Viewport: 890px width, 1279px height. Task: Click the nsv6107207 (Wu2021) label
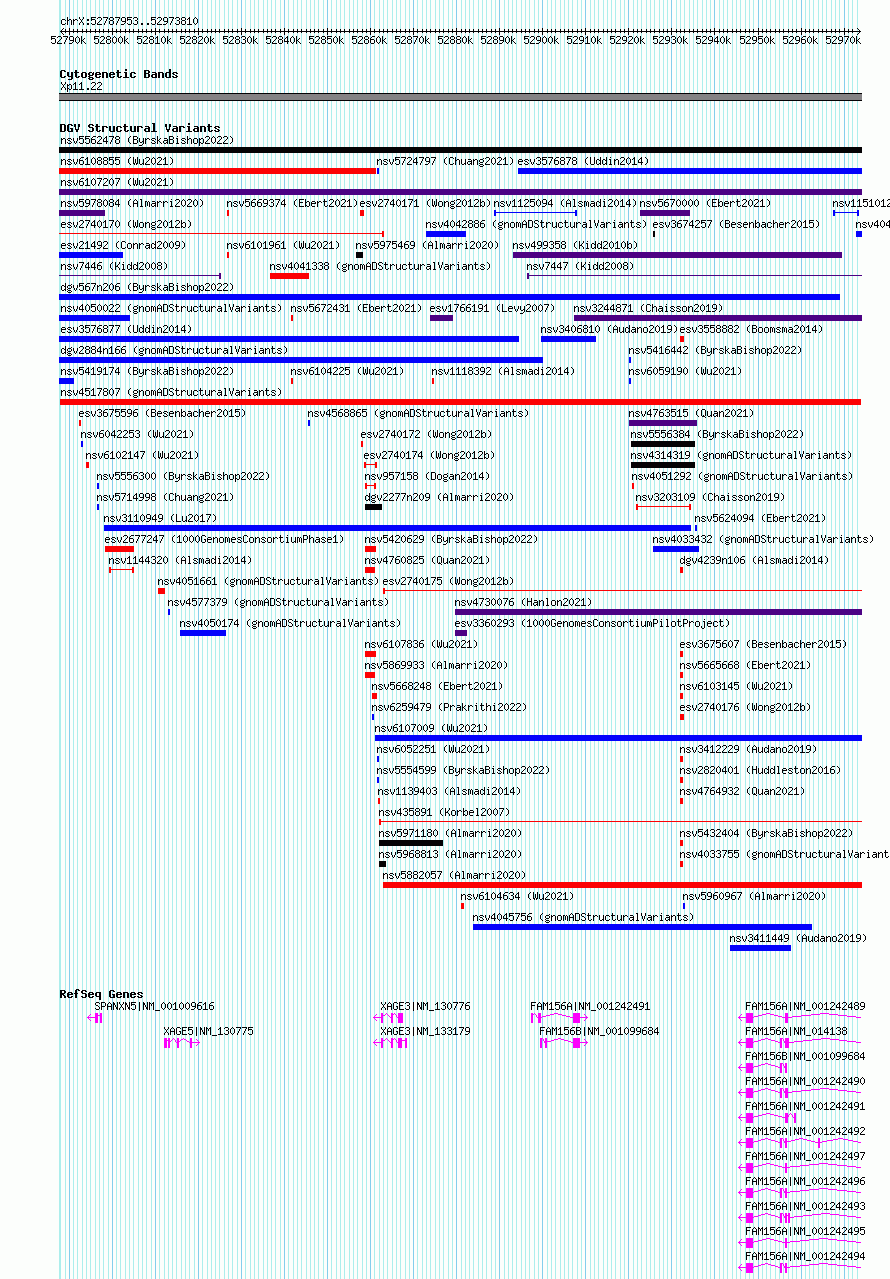[x=116, y=182]
